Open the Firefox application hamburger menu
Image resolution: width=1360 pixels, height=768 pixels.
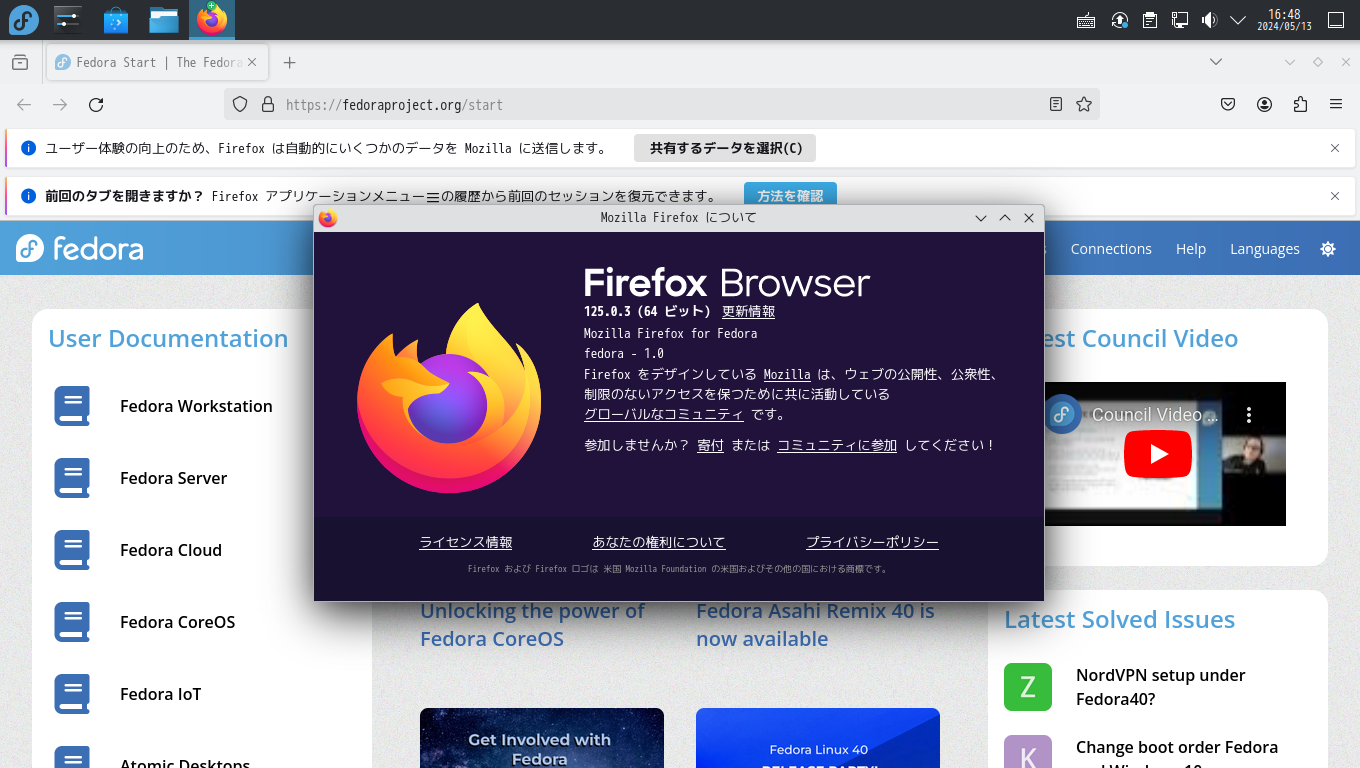(1336, 104)
